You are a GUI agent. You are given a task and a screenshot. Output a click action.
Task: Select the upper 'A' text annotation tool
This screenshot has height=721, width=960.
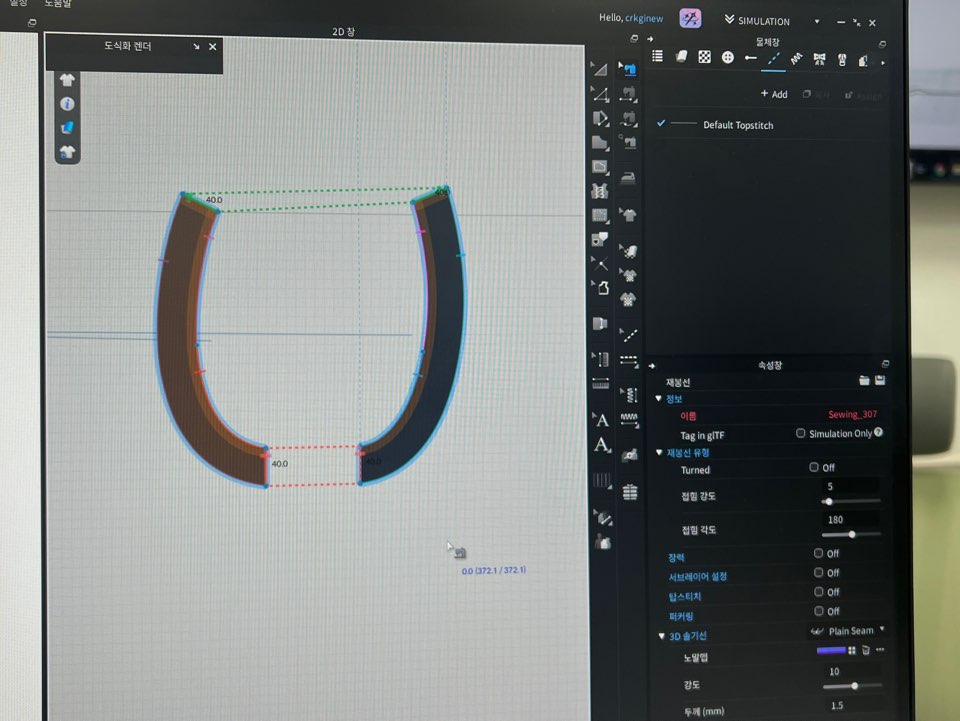pos(601,420)
